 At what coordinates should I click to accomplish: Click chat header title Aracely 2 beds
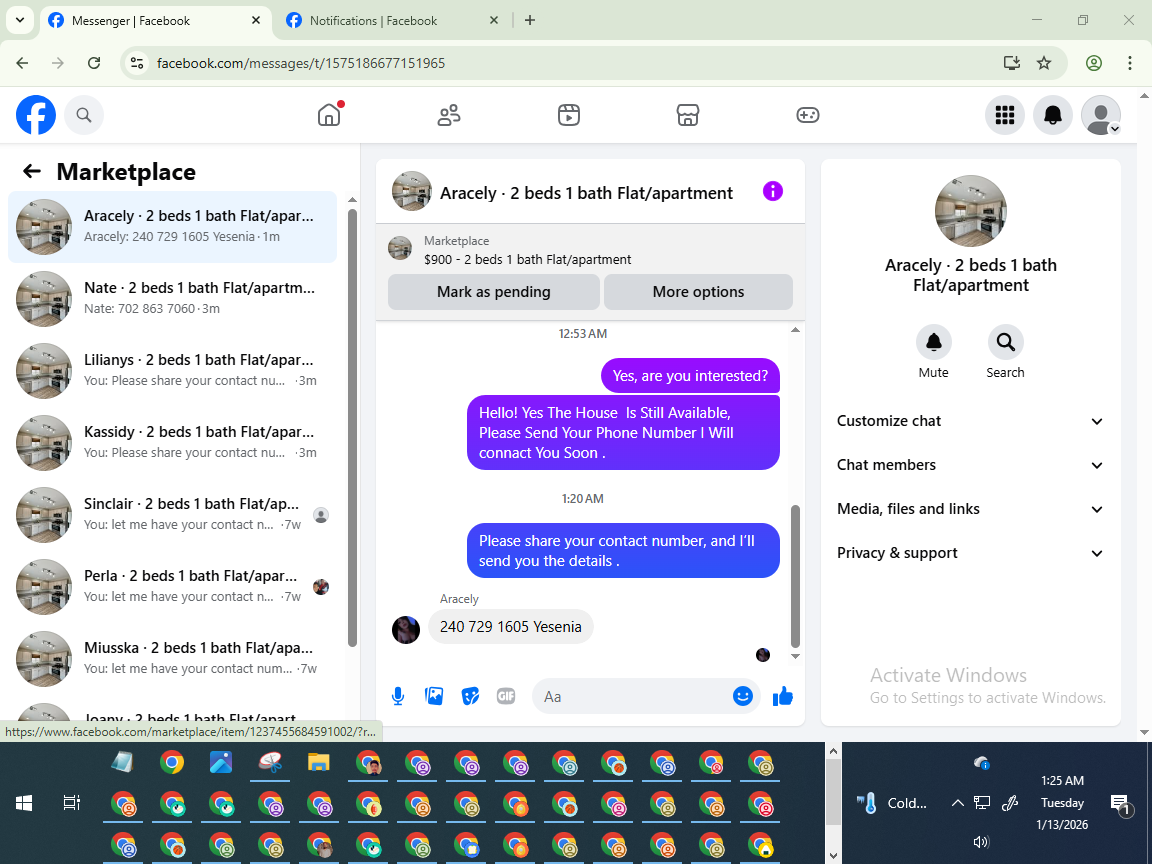586,192
